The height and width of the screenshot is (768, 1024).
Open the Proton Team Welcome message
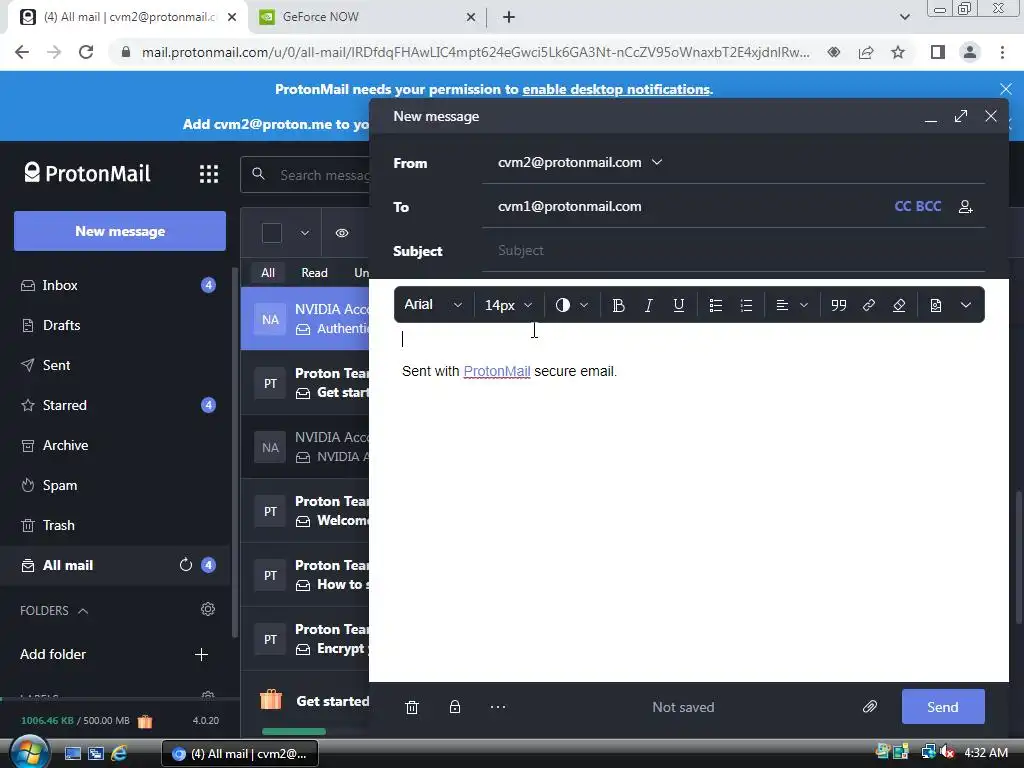pos(306,511)
